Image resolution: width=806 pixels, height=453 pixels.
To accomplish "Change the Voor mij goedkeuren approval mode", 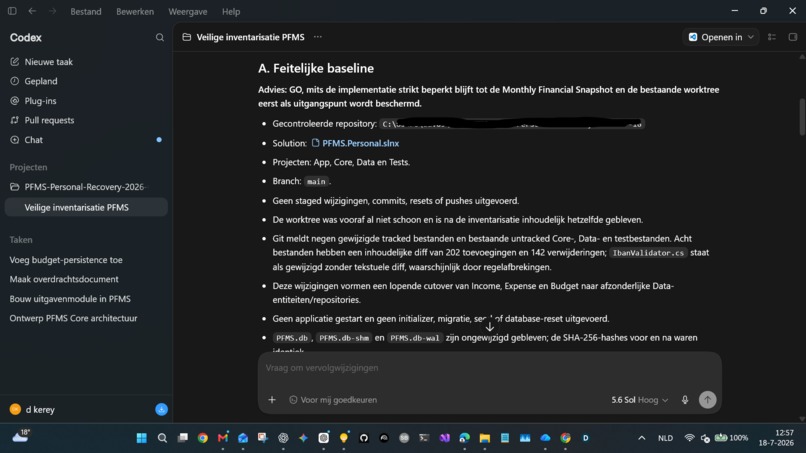I will [x=333, y=400].
